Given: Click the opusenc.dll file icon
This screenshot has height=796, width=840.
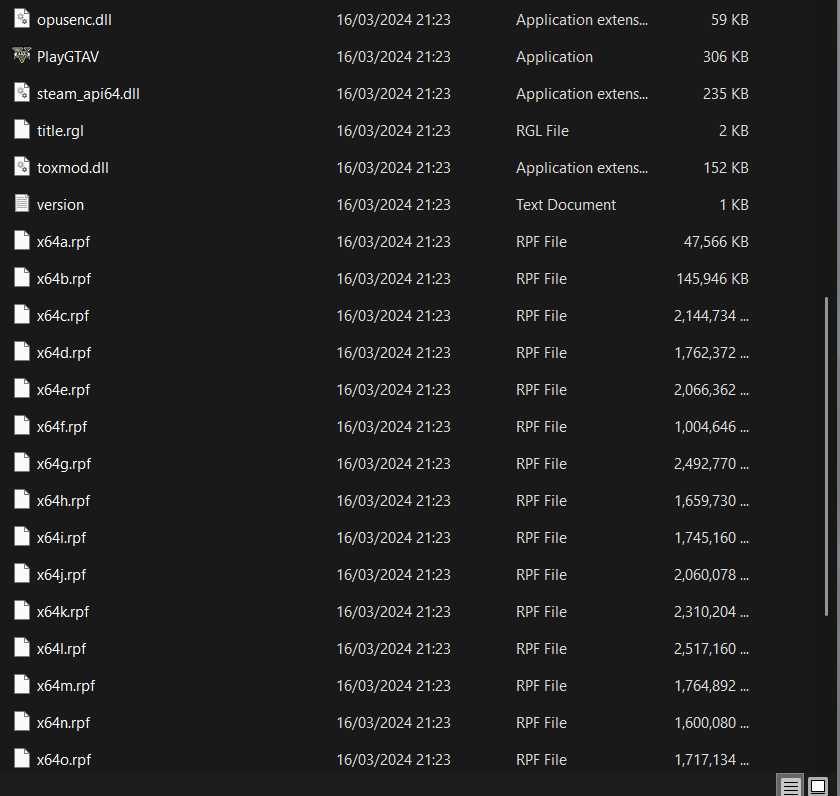Looking at the screenshot, I should pos(21,18).
